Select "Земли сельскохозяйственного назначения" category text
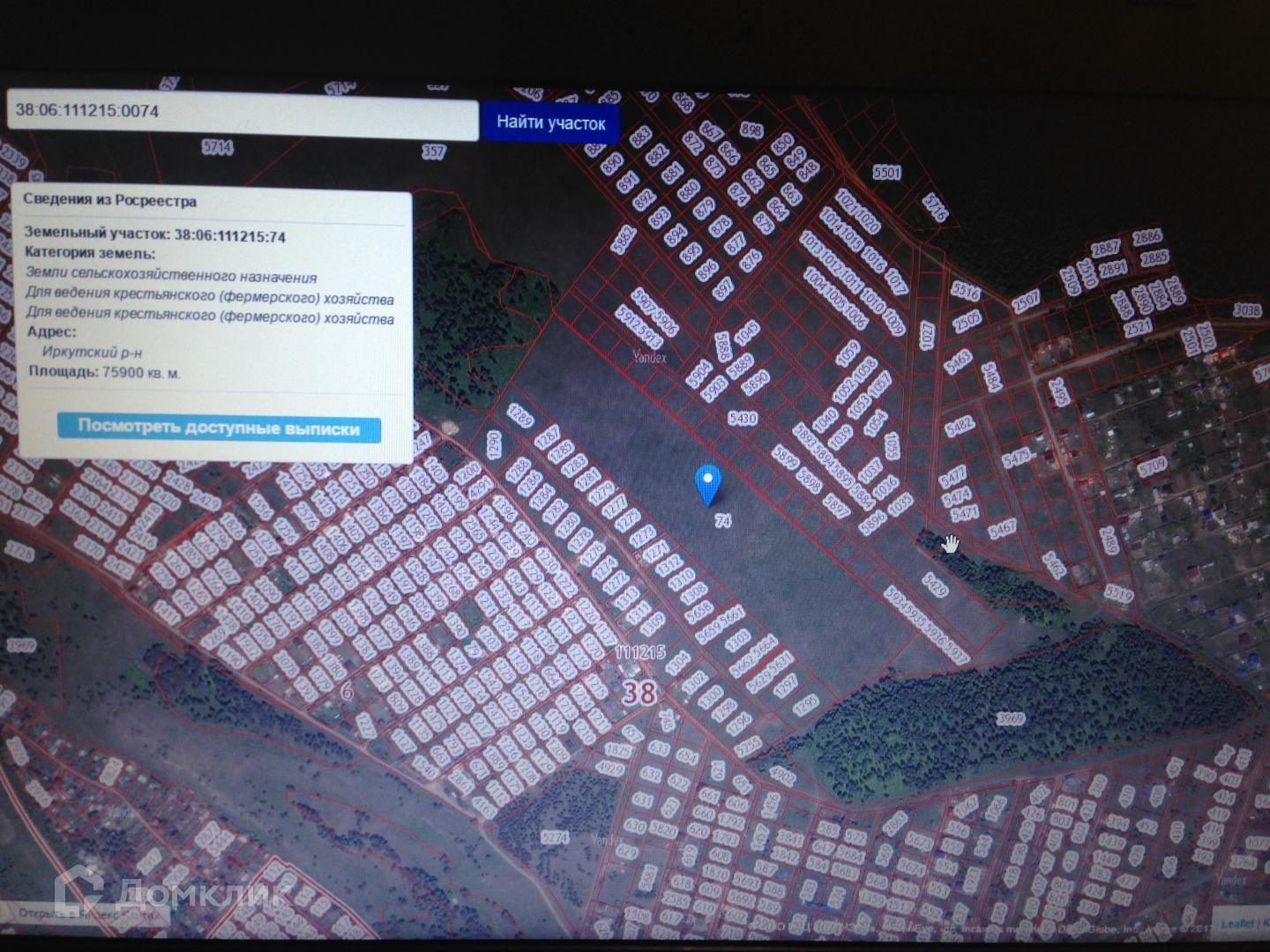The image size is (1270, 952). coord(171,276)
